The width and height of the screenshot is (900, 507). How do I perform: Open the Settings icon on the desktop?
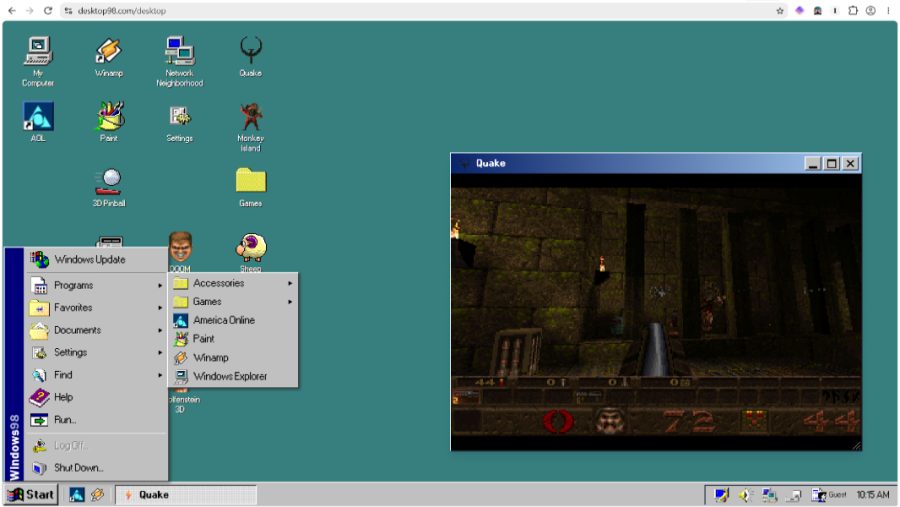[180, 123]
